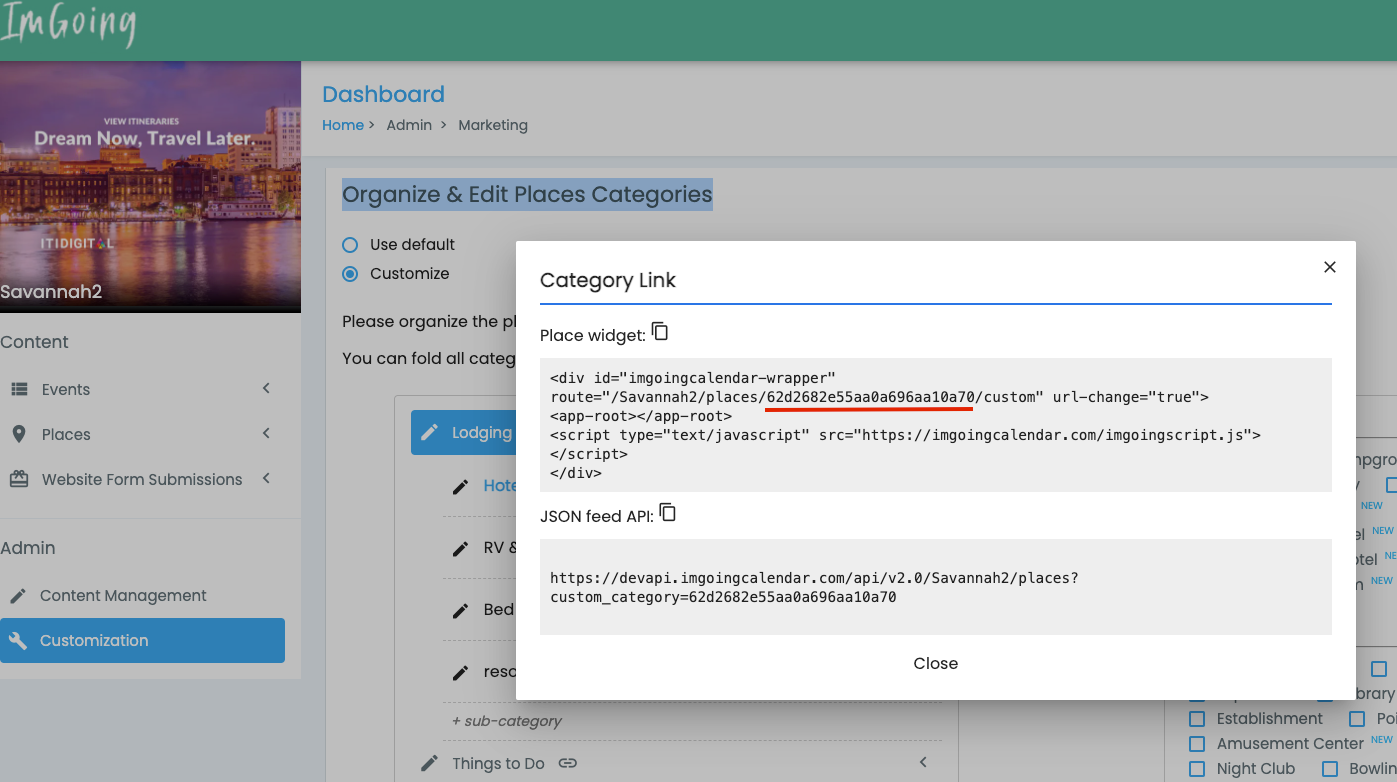Open Website Form Submissions menu

[142, 480]
